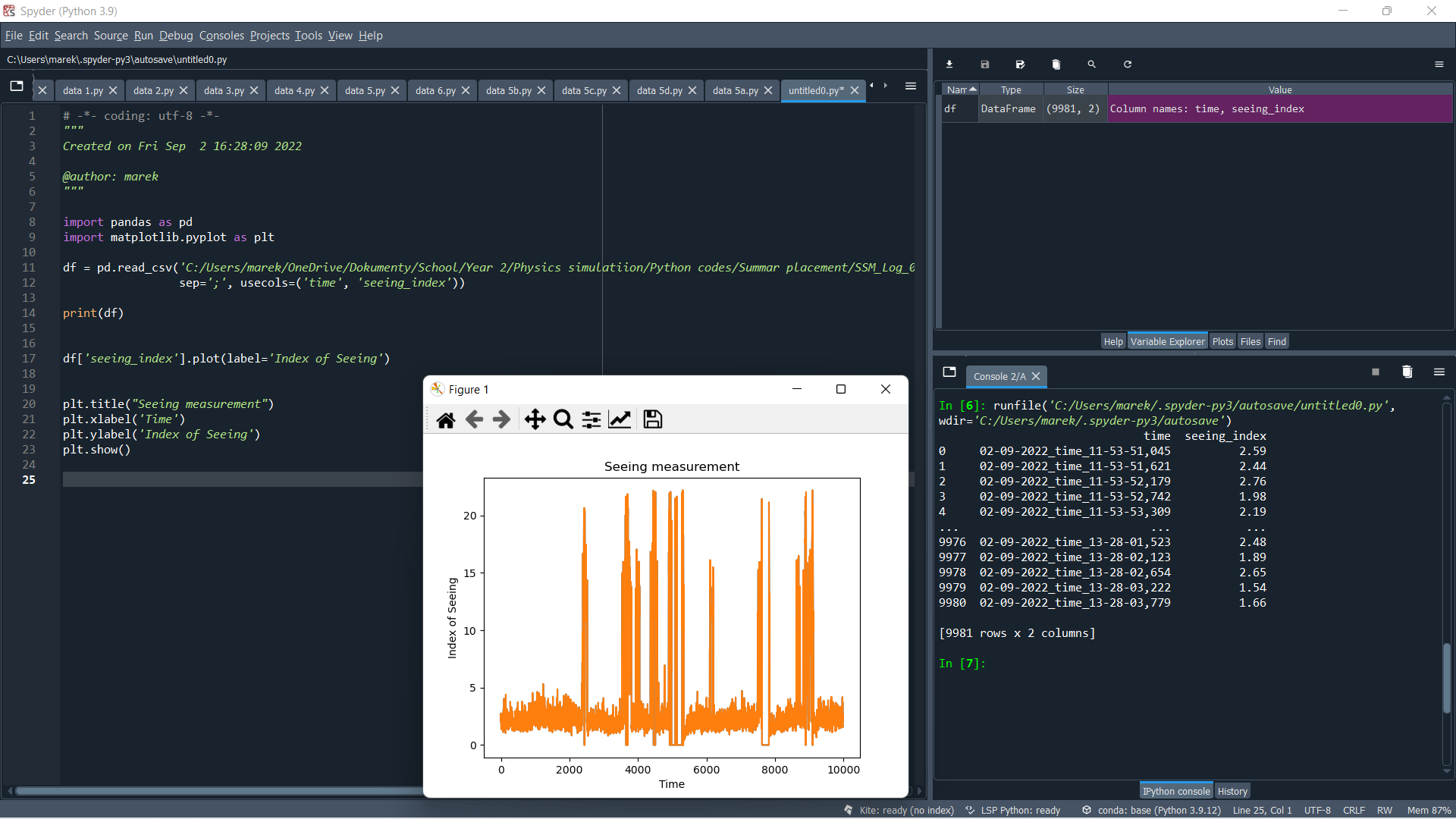Click LSP Python ready status
The width and height of the screenshot is (1456, 819).
pos(1012,811)
